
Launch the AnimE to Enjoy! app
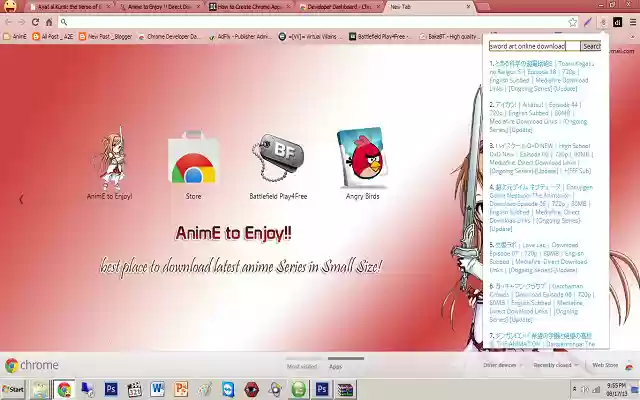pos(109,163)
